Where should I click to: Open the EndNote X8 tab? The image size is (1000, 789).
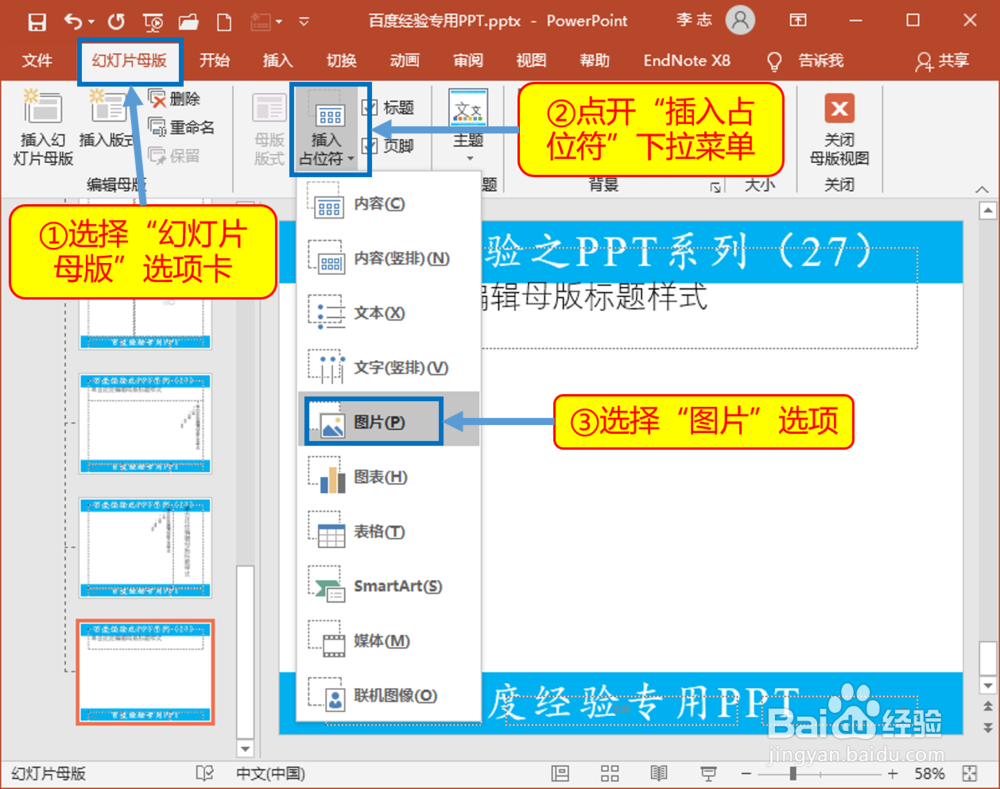pos(687,61)
